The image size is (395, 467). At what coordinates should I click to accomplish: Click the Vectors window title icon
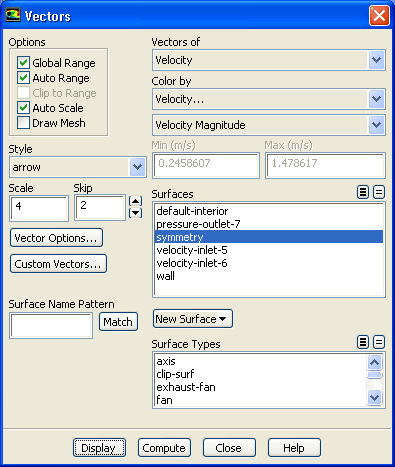(x=13, y=15)
